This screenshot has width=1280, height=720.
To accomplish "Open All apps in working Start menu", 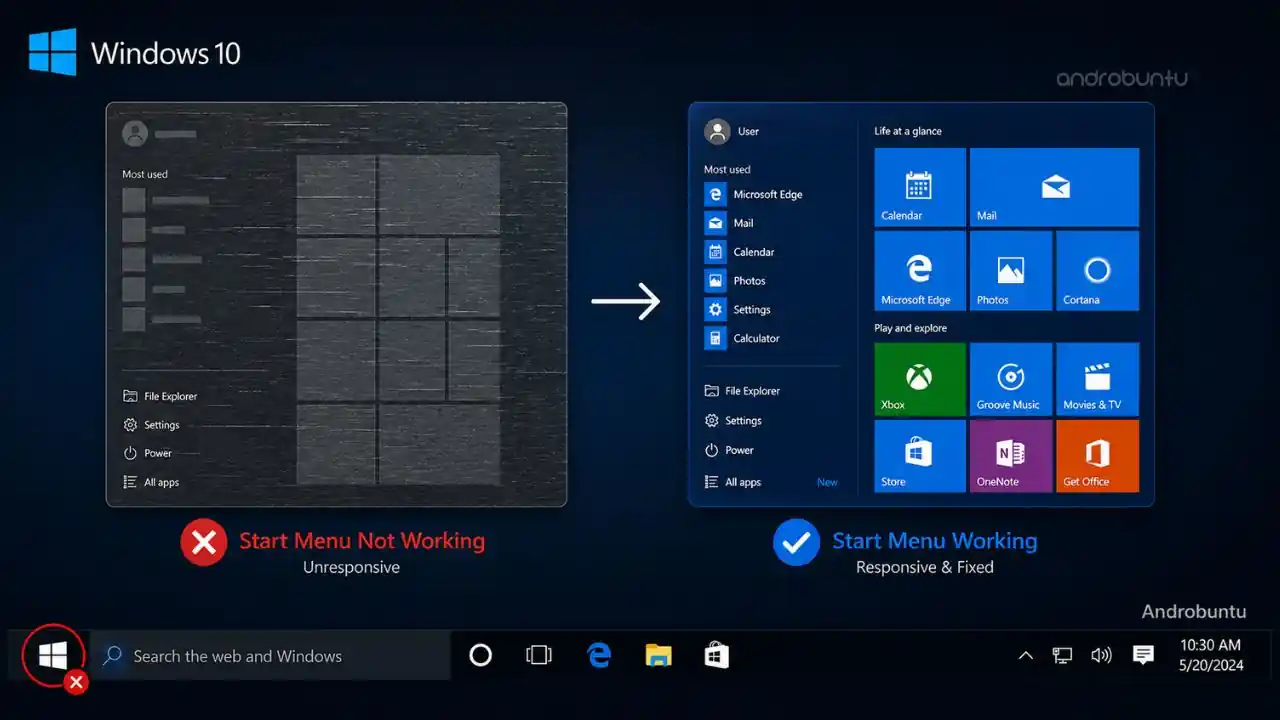I will [x=733, y=482].
